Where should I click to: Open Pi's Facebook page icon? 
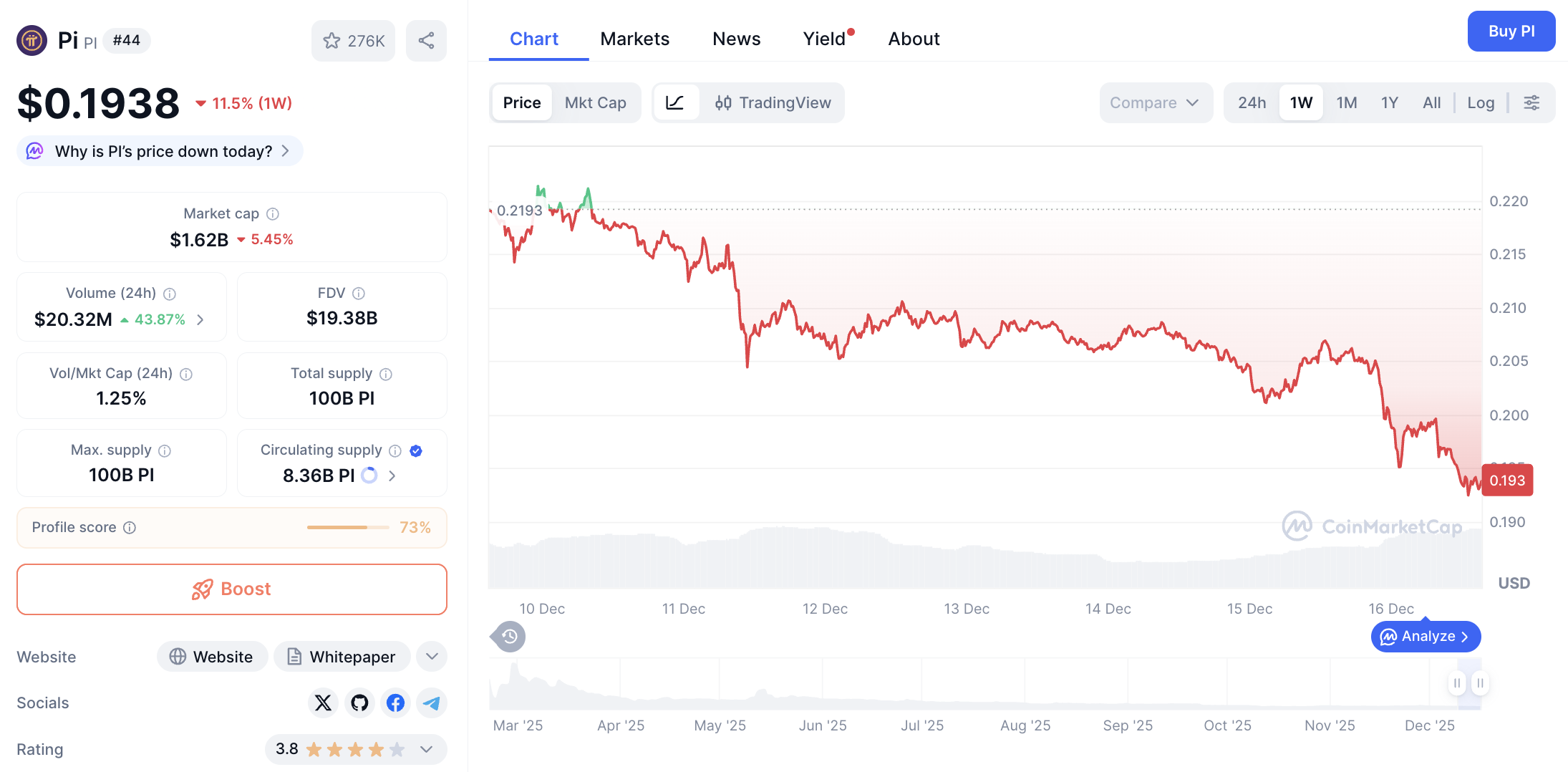tap(395, 703)
